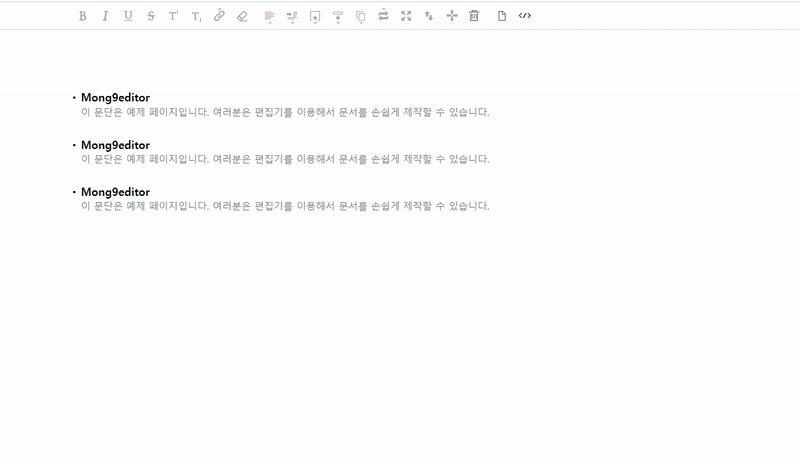Click the first Mong9editor heading
The width and height of the screenshot is (800, 458).
(115, 98)
